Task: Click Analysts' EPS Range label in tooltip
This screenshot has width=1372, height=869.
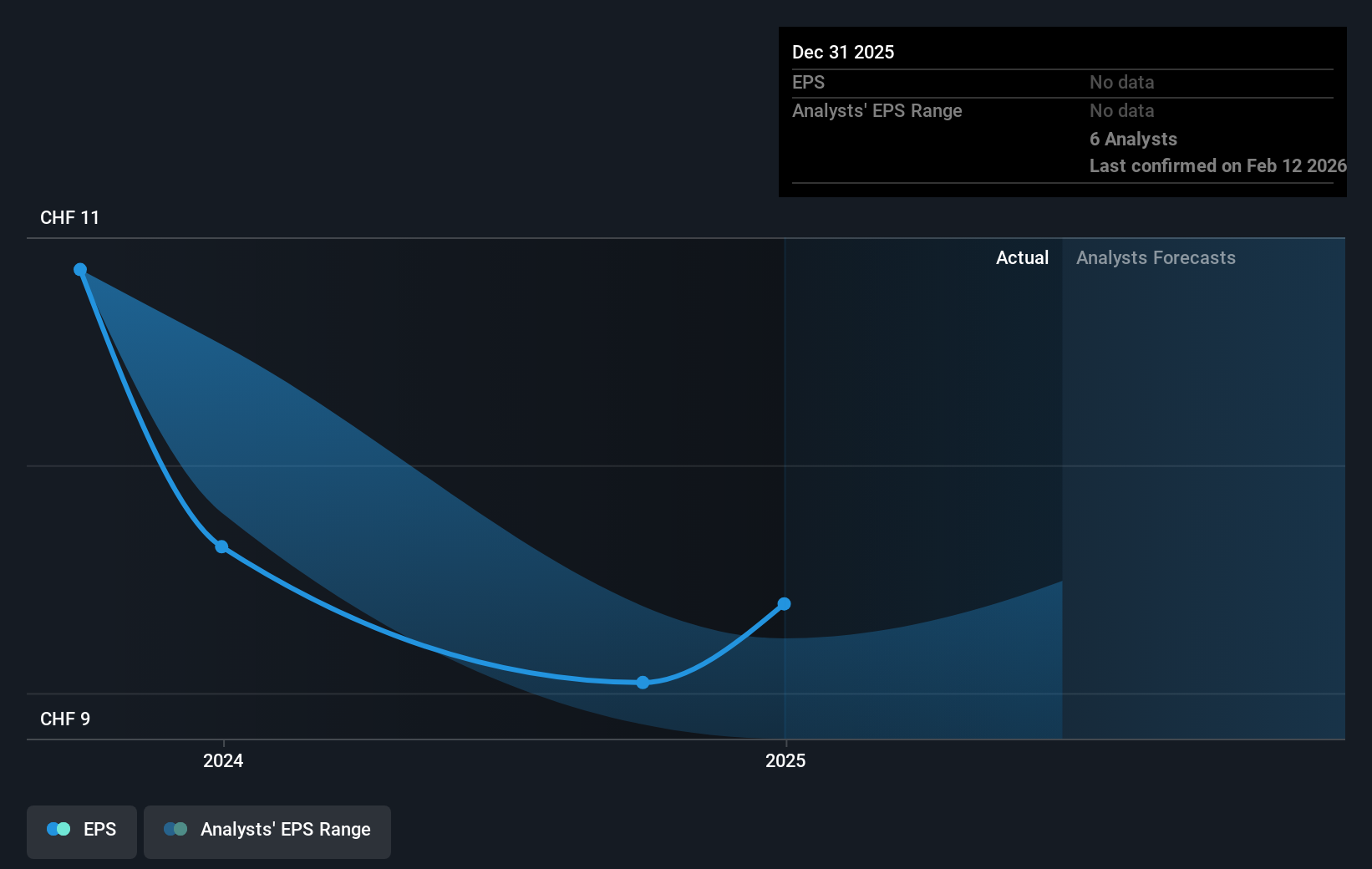Action: tap(877, 111)
